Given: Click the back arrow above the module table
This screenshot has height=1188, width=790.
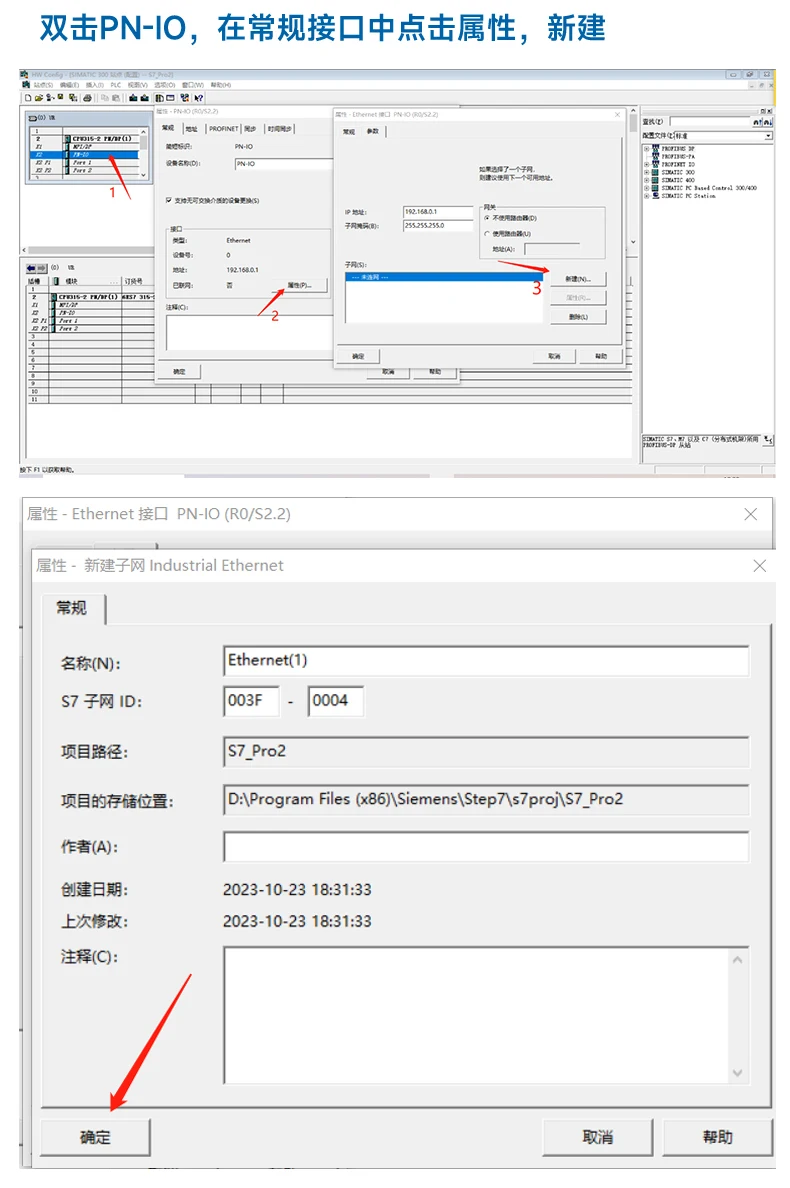Looking at the screenshot, I should (x=31, y=268).
